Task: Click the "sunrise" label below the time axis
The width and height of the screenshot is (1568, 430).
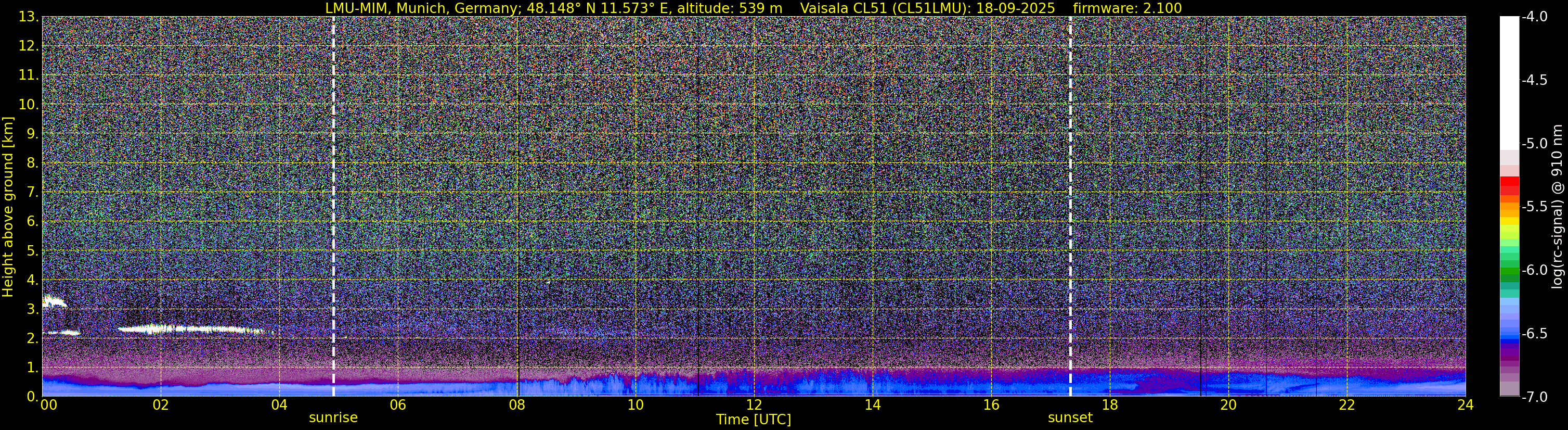Action: tap(333, 418)
